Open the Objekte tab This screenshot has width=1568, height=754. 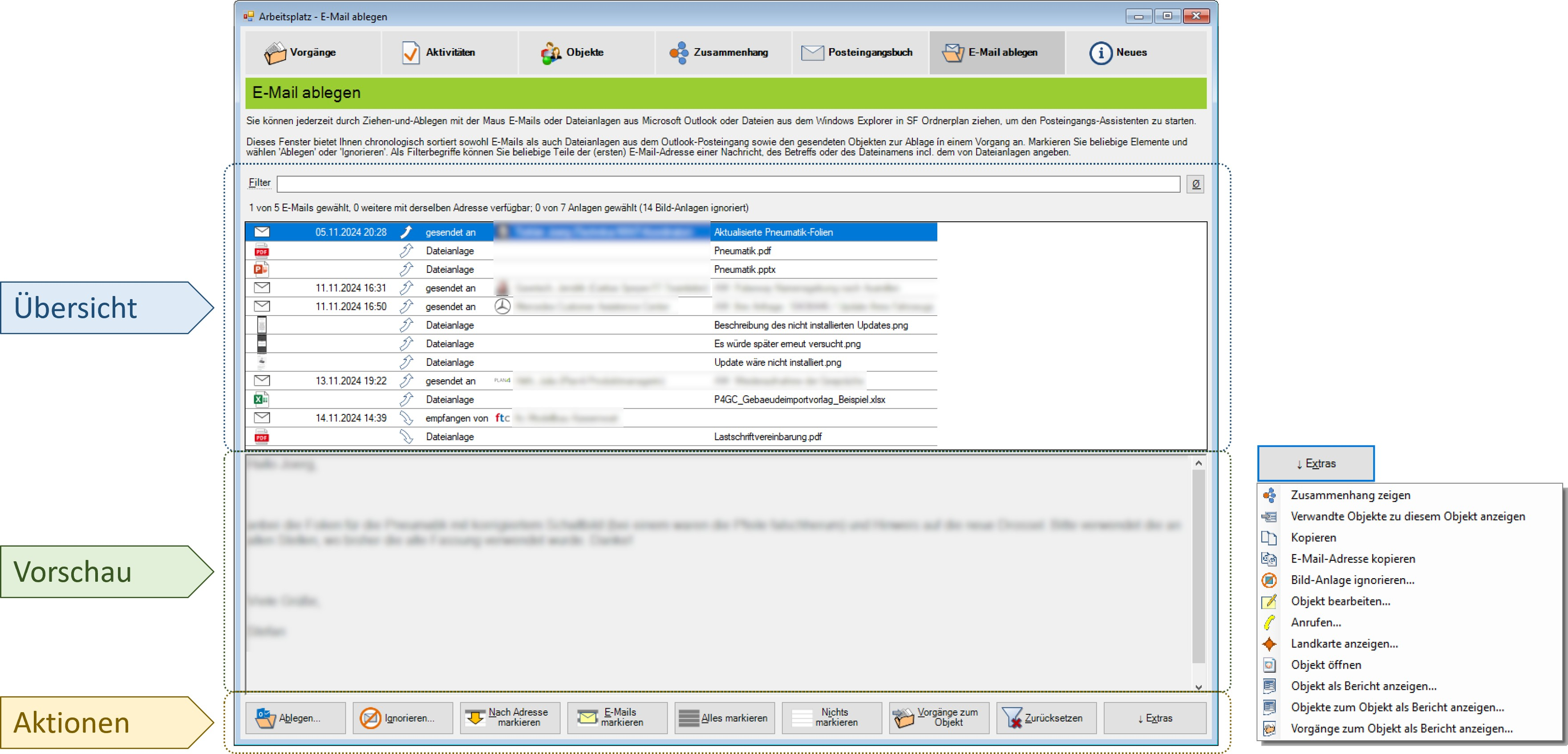coord(586,53)
